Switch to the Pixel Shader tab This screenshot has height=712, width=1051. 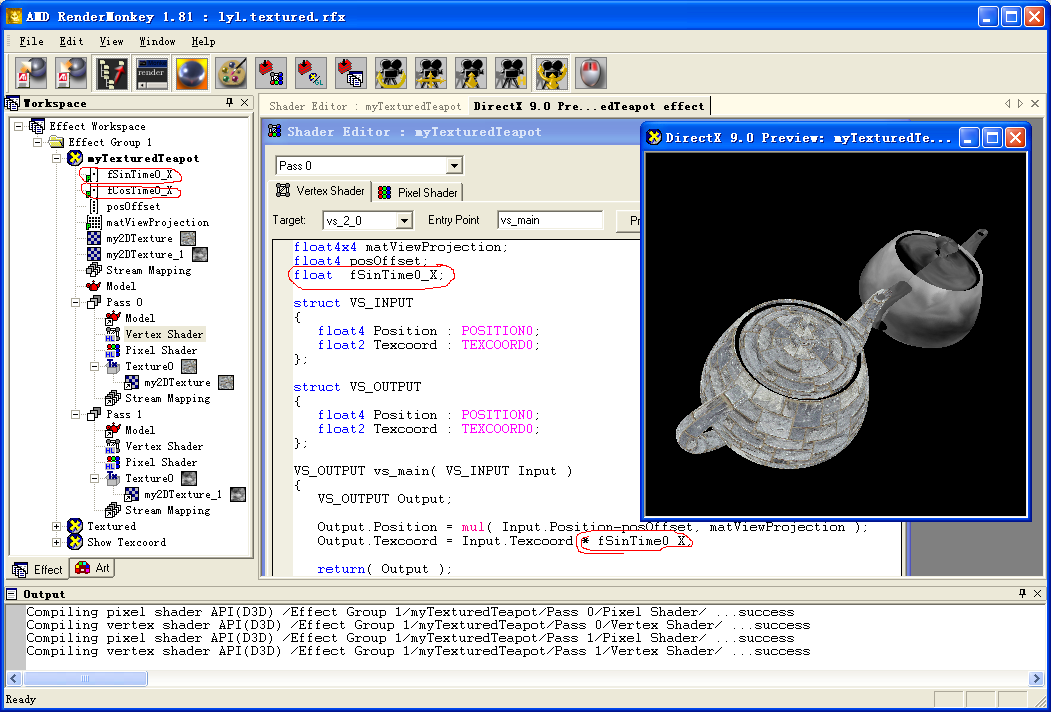pyautogui.click(x=418, y=192)
